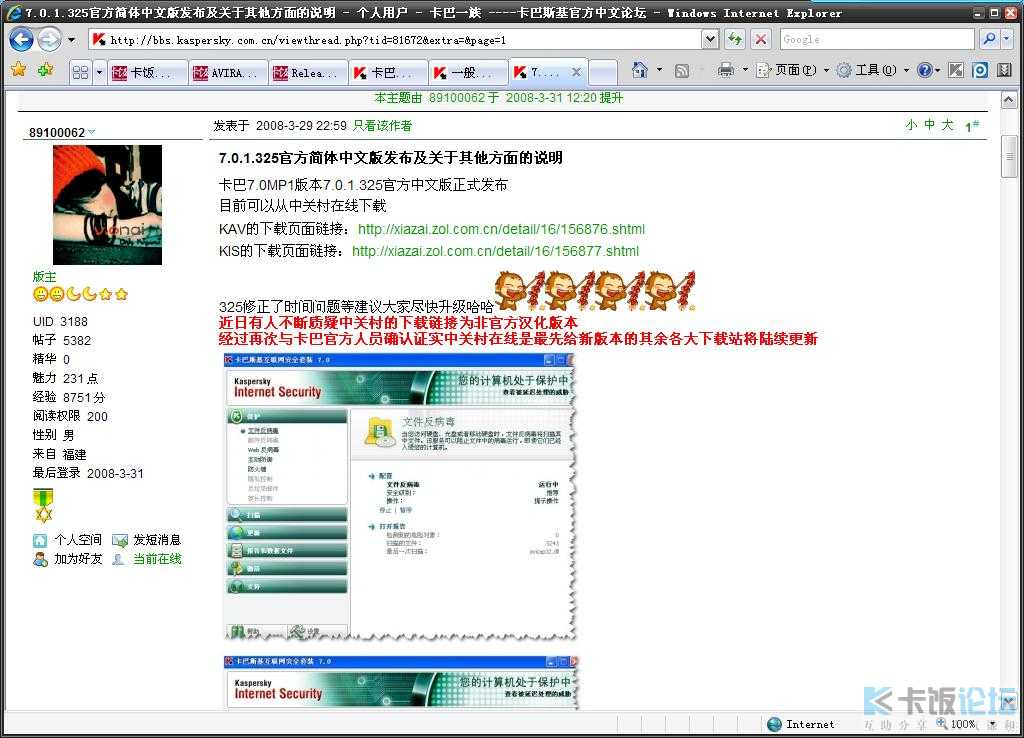Click the 发短消息 link
The width and height of the screenshot is (1024, 738).
pyautogui.click(x=157, y=539)
